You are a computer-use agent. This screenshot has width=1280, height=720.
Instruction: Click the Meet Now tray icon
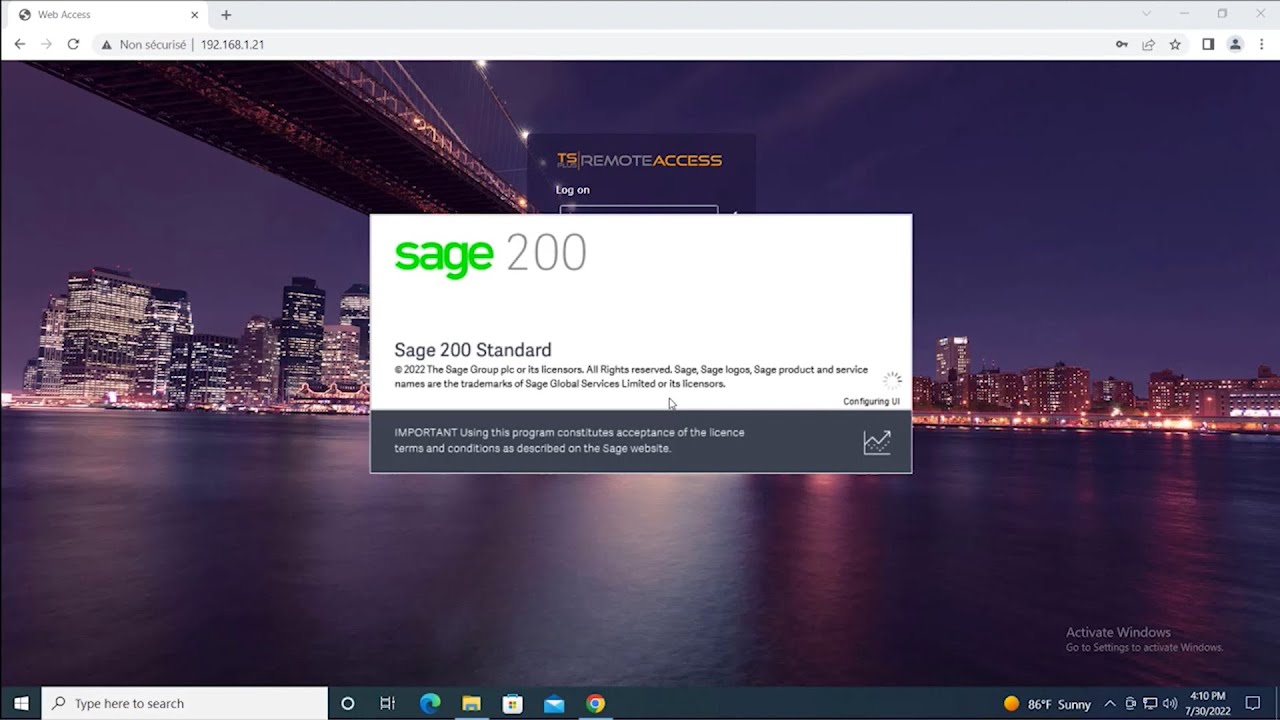(x=1131, y=704)
